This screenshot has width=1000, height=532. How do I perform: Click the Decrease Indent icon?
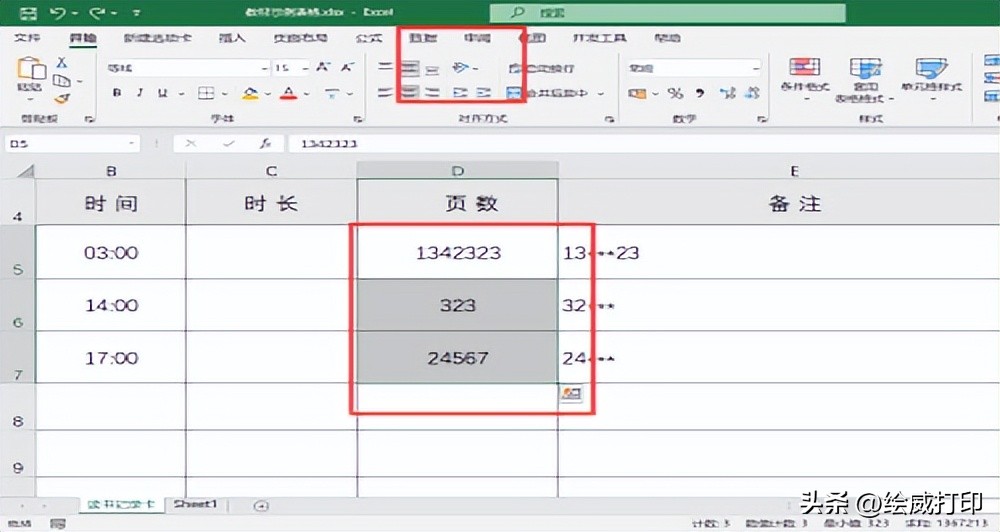[x=460, y=93]
